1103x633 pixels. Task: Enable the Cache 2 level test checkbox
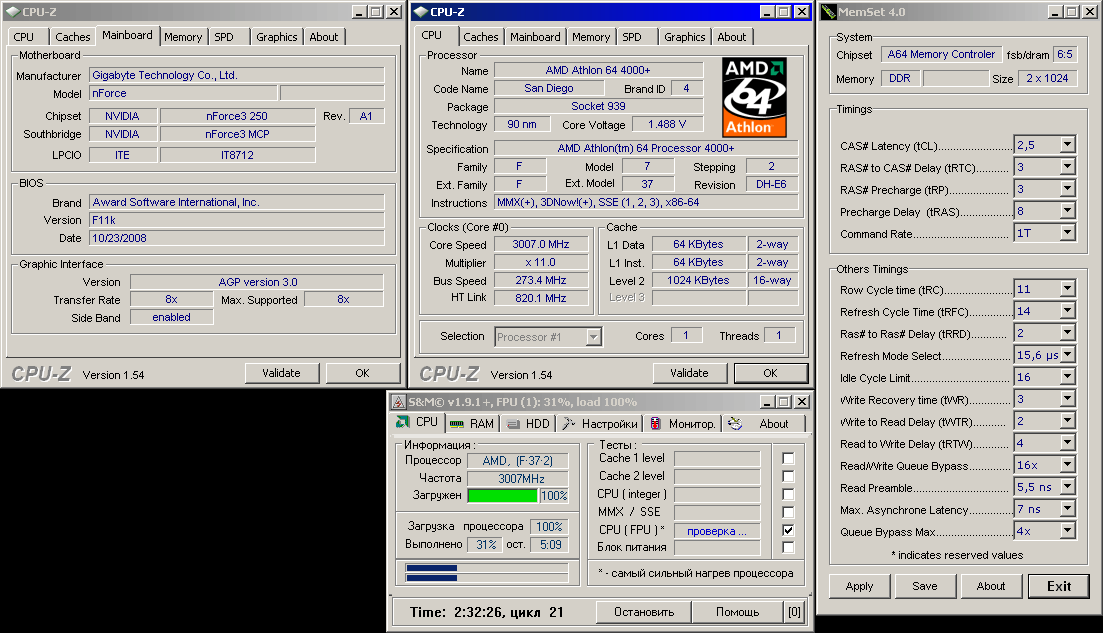coord(789,476)
